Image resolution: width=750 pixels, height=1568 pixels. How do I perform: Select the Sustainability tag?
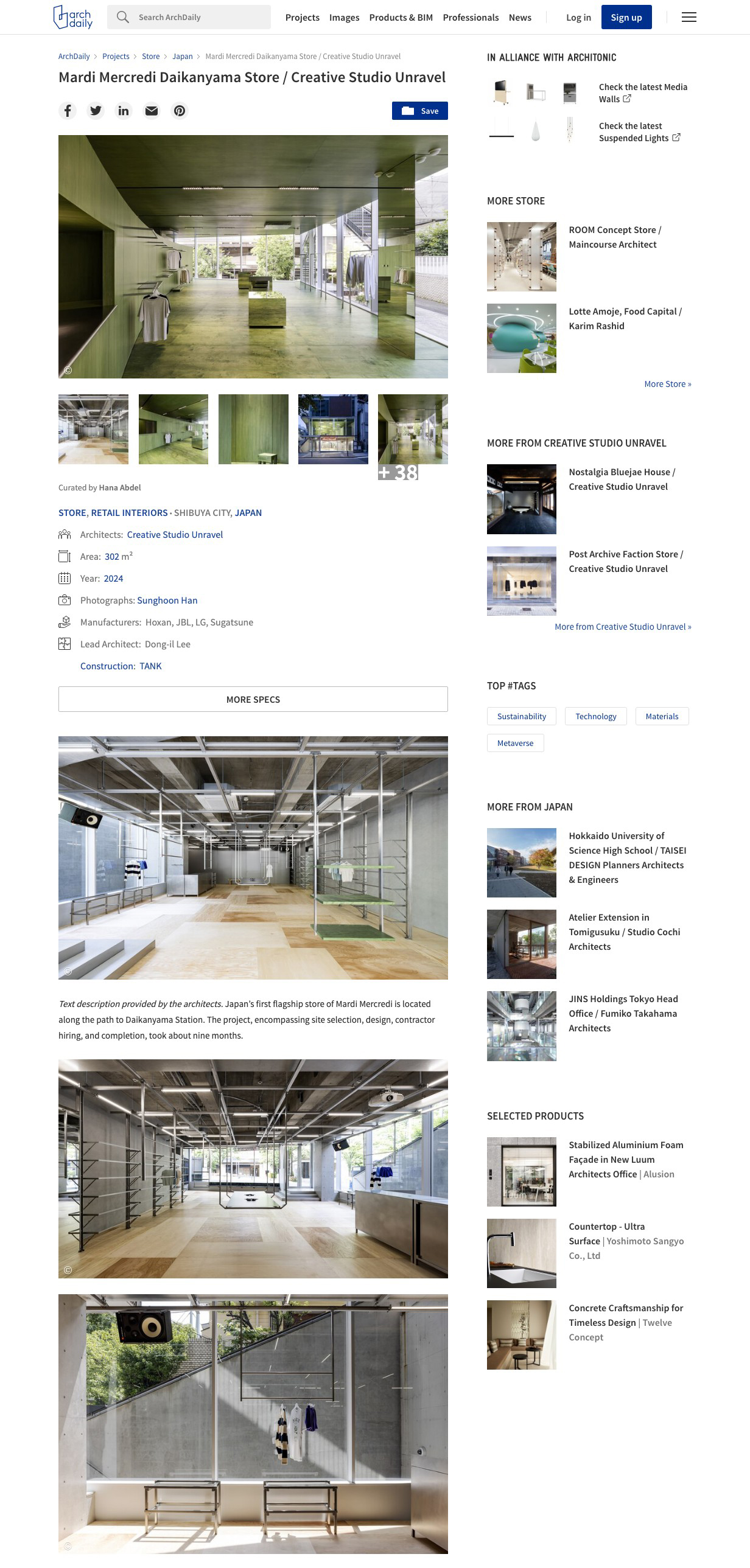pos(521,716)
